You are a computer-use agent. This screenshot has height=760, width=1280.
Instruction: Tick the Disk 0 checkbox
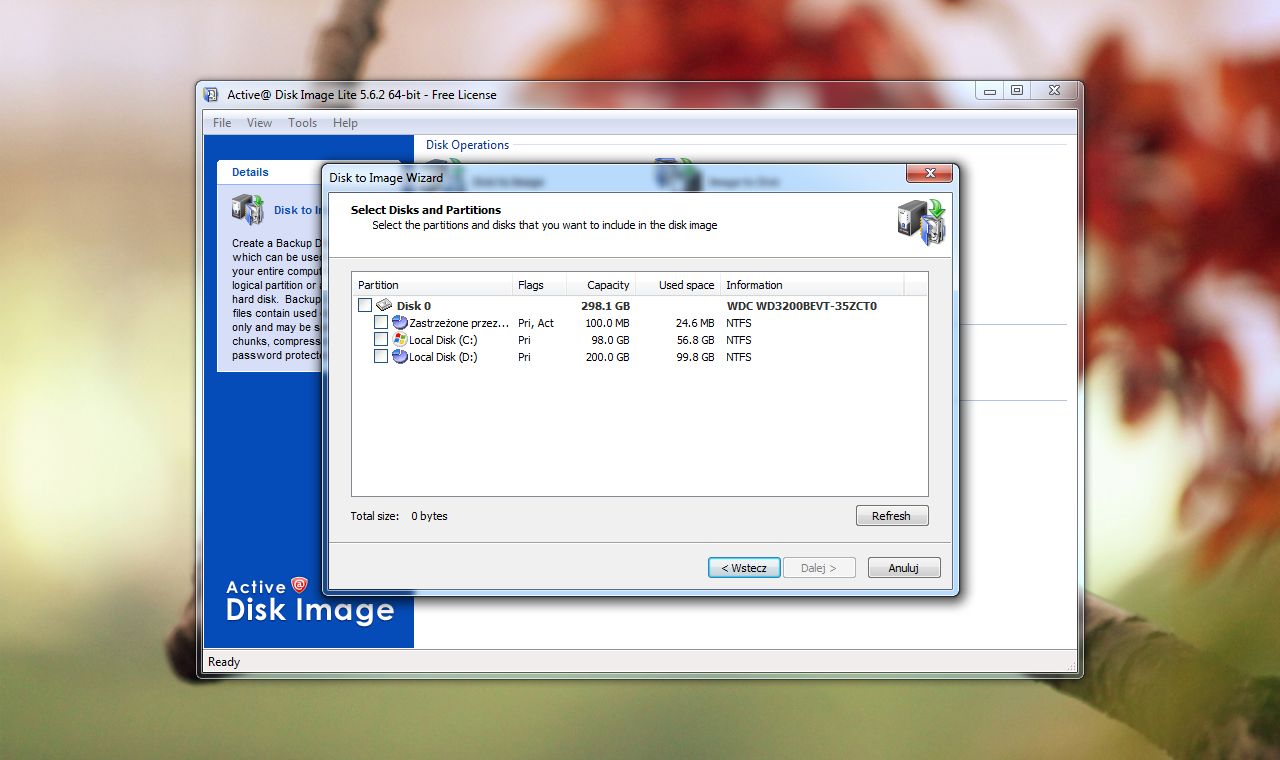pos(365,305)
